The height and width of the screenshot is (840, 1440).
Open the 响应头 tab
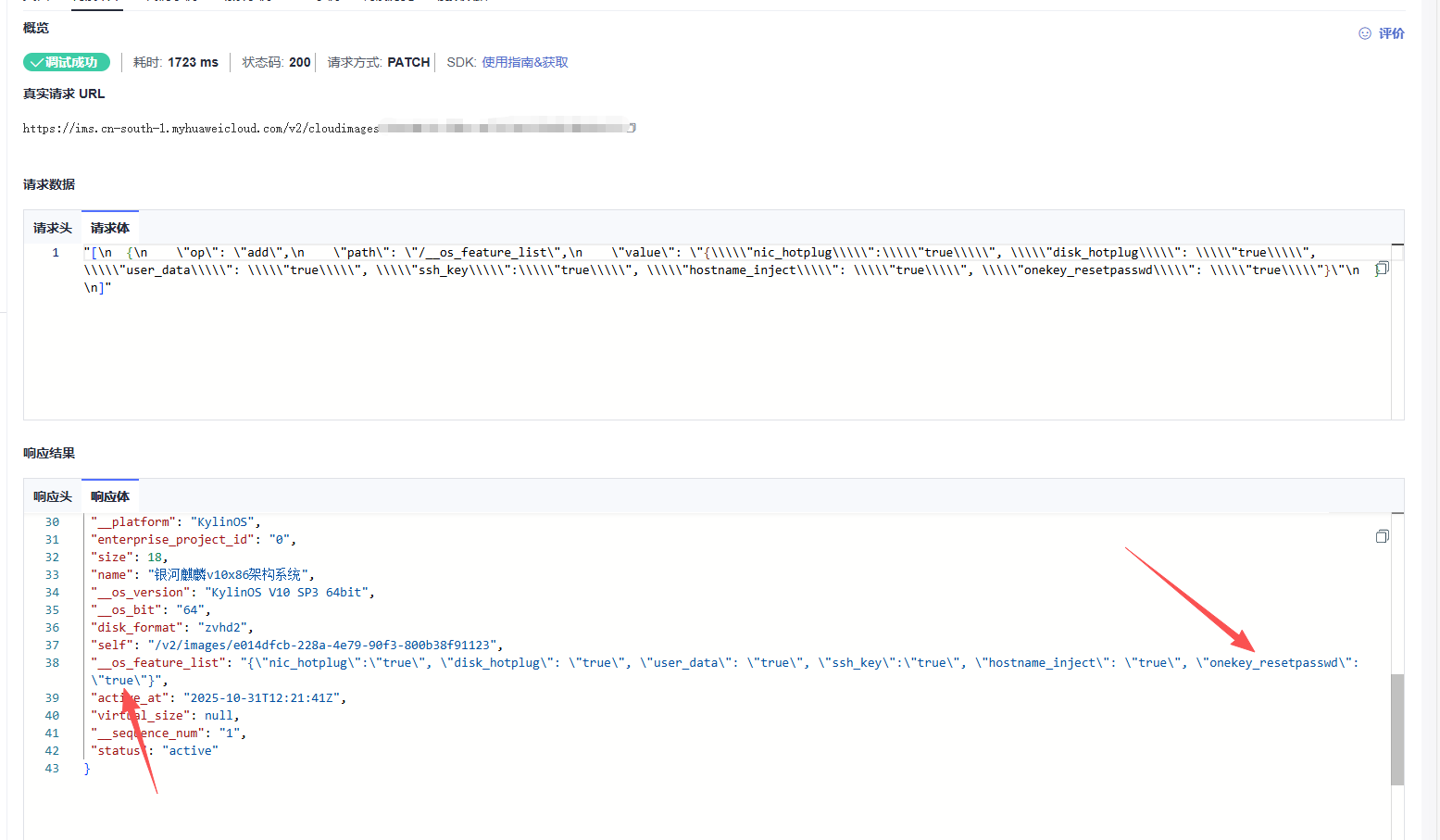52,496
